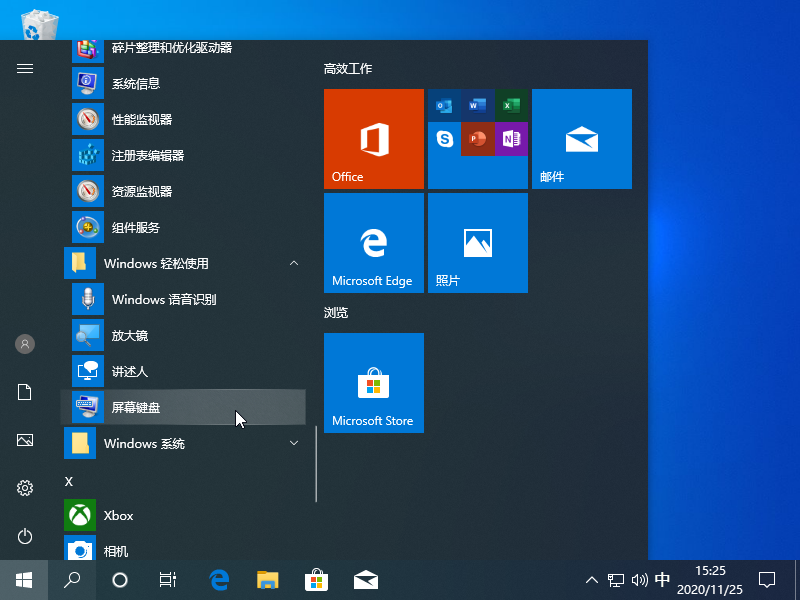Collapse the Windows 轻松使用 group

click(x=293, y=263)
